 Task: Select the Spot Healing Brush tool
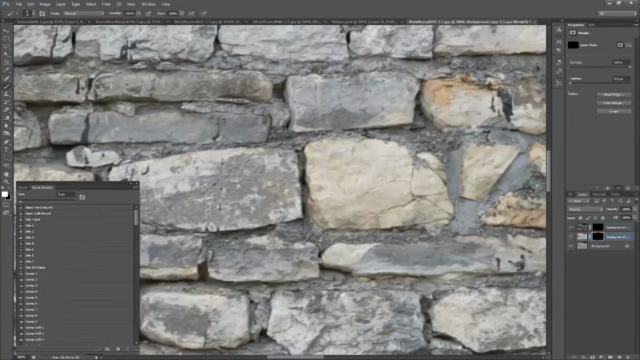click(6, 78)
